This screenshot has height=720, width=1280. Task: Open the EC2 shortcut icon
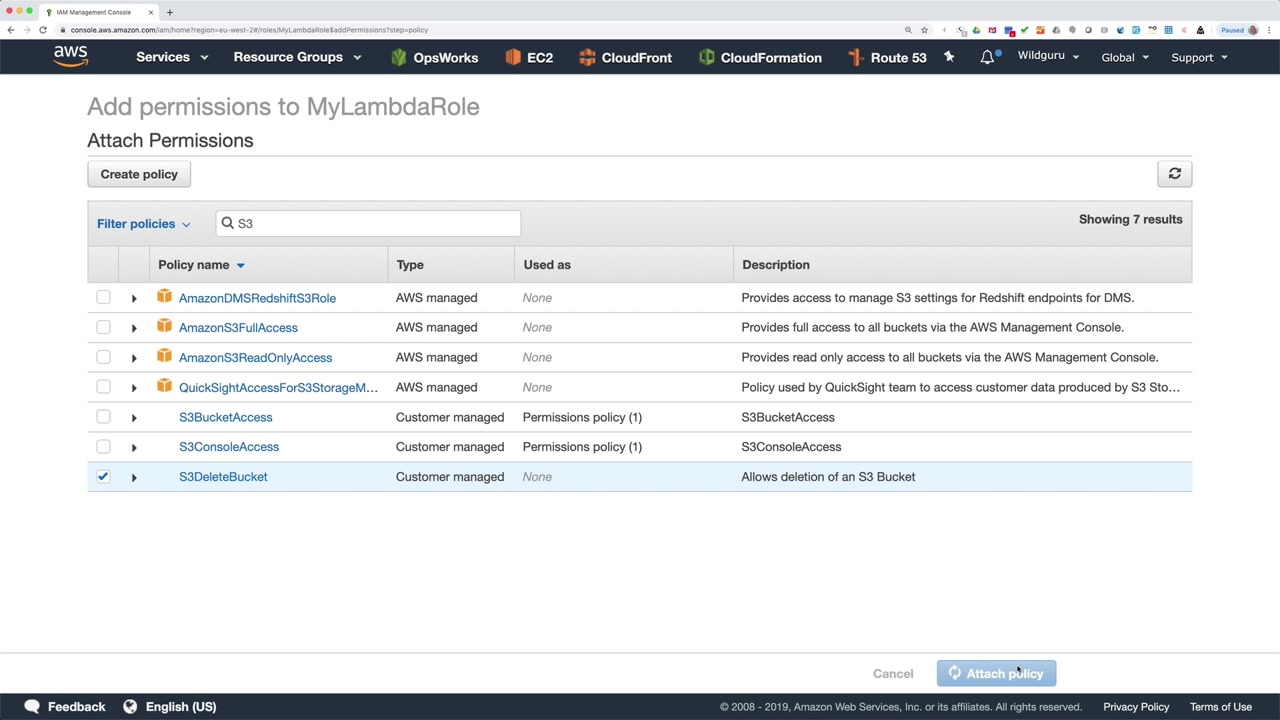[513, 57]
